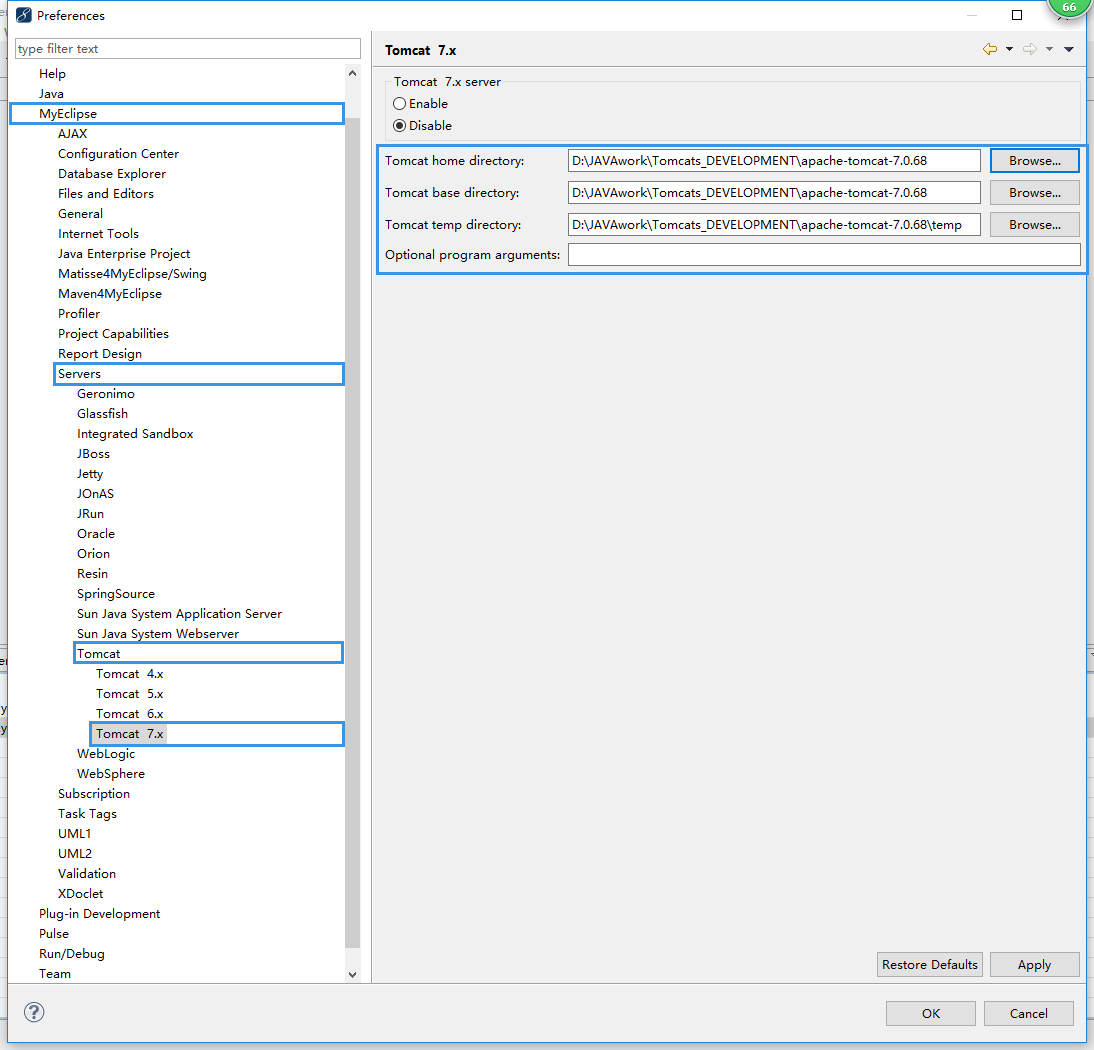
Task: Select SpringSource server item
Action: (x=116, y=594)
